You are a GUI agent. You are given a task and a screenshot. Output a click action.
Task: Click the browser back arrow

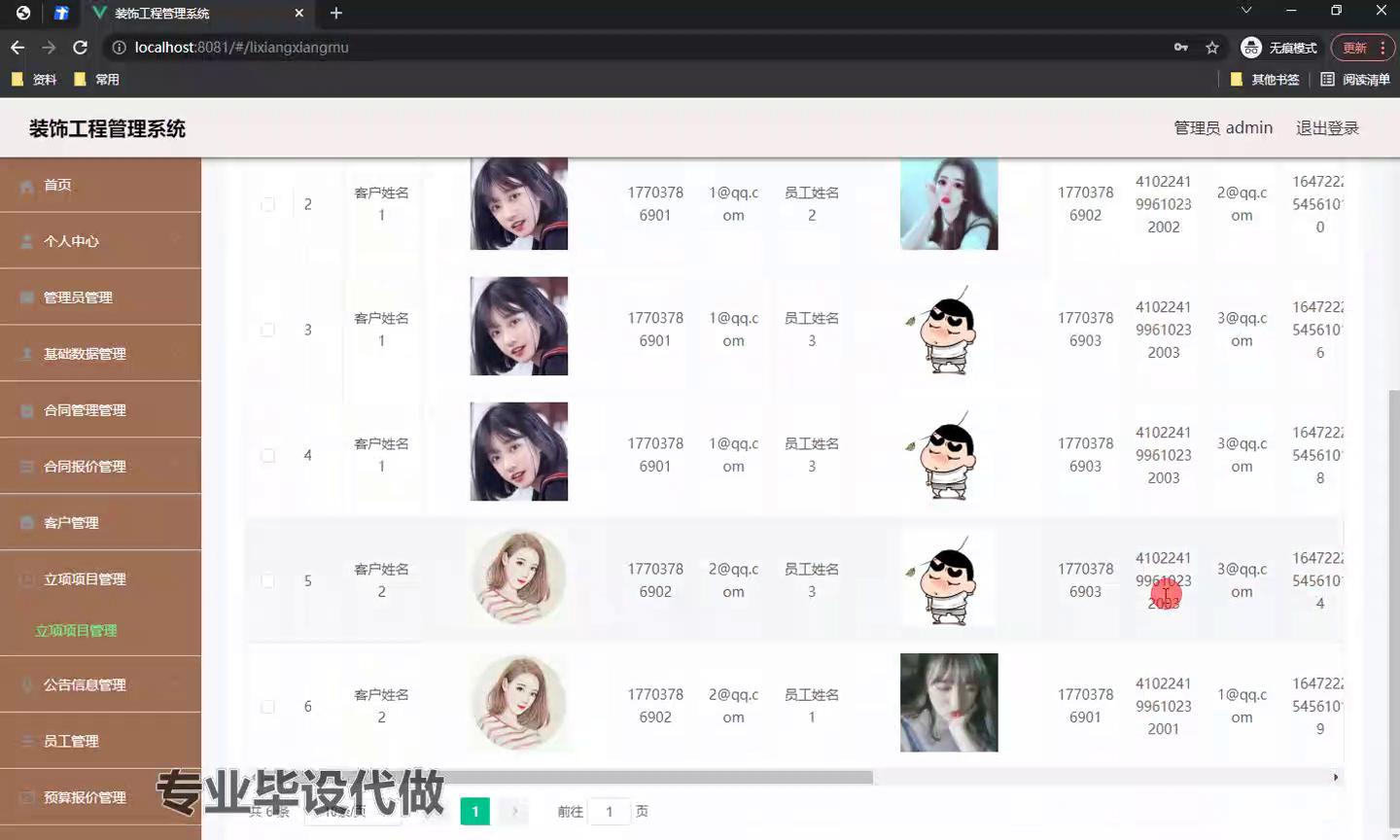(x=17, y=48)
